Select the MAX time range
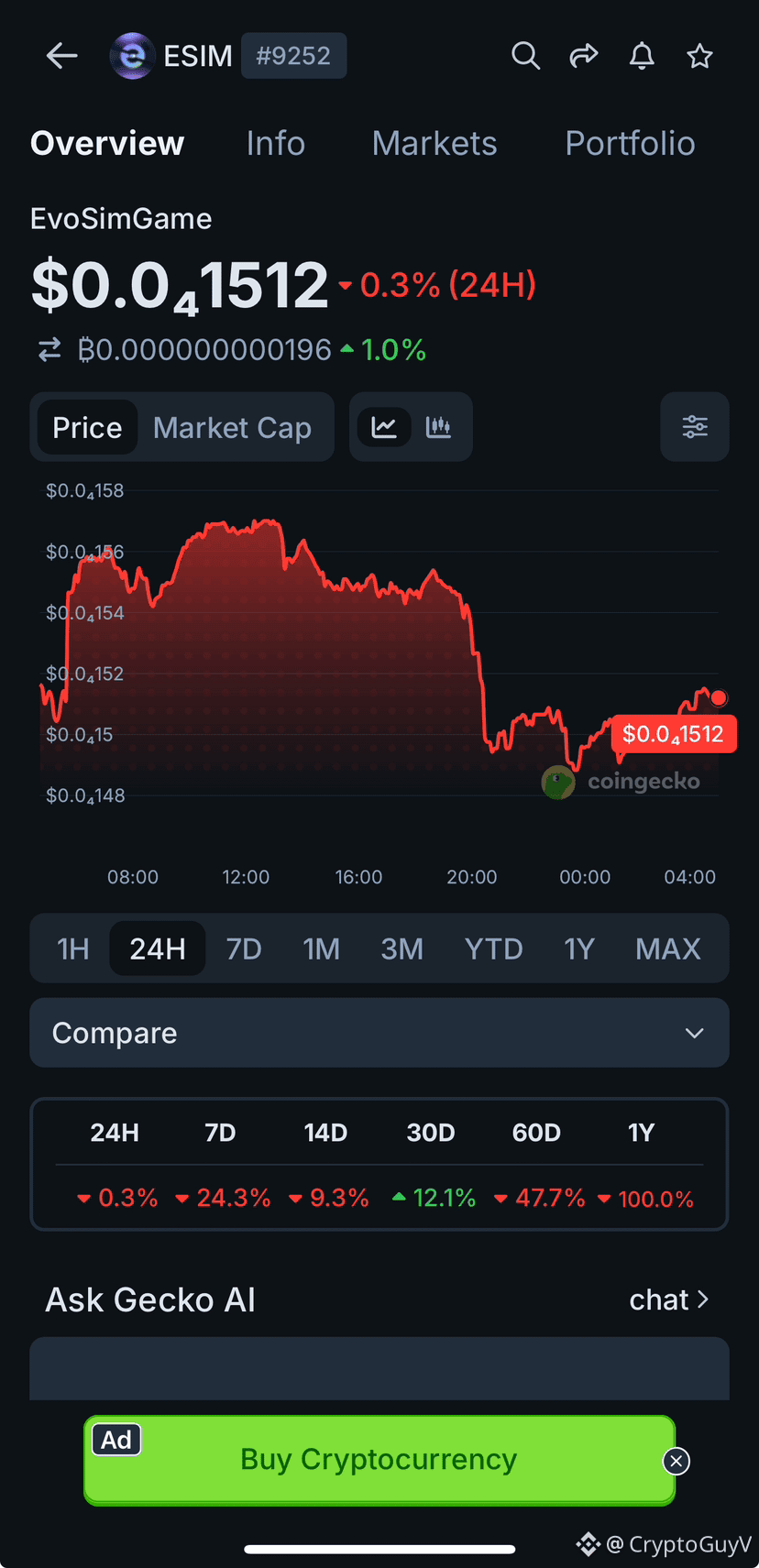759x1568 pixels. click(668, 948)
